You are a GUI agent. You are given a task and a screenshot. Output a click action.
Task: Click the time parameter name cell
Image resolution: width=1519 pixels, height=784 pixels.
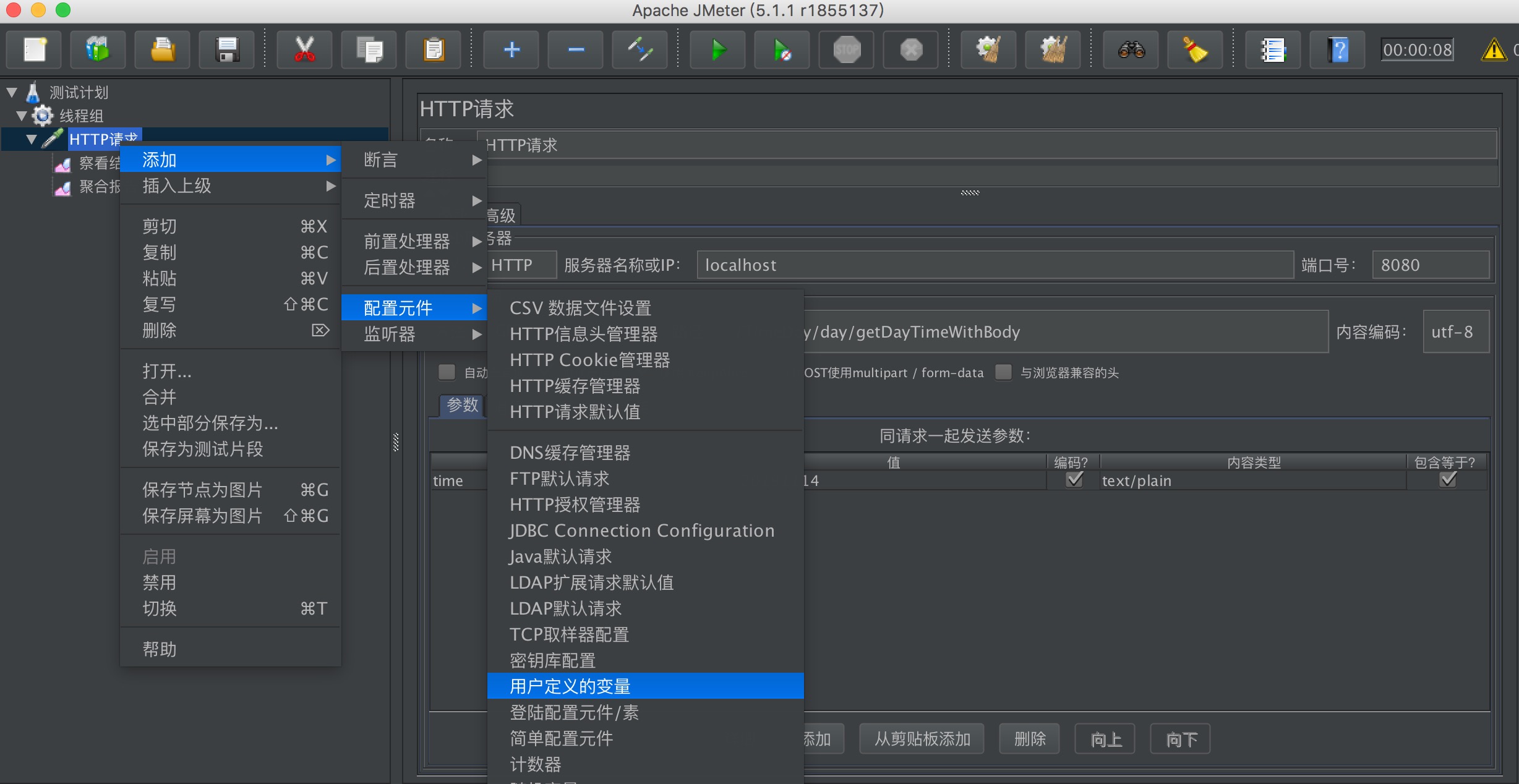[x=459, y=480]
